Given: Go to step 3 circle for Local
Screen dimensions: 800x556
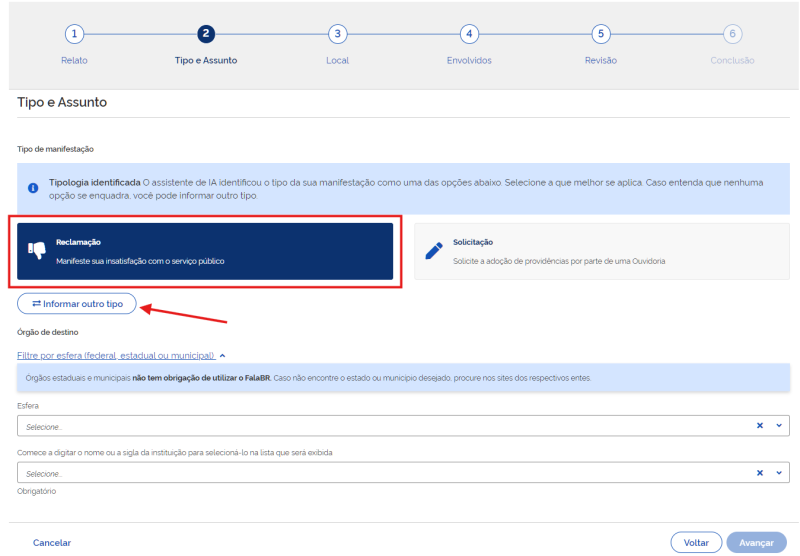Looking at the screenshot, I should pos(337,34).
